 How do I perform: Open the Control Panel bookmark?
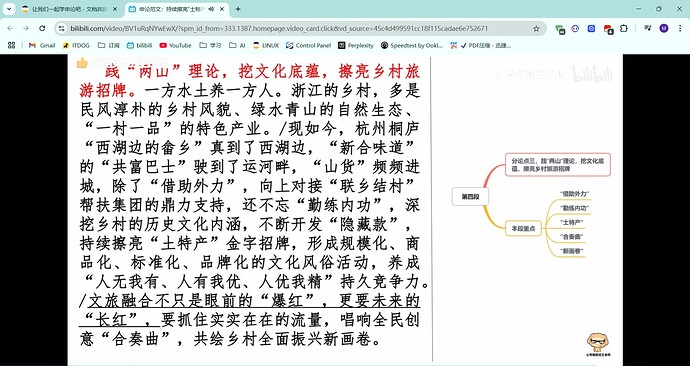[x=308, y=45]
